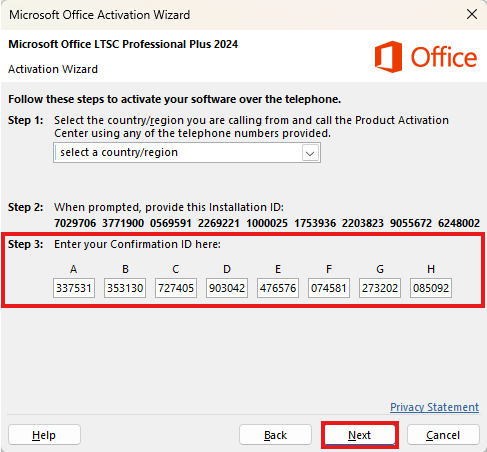487x452 pixels.
Task: Open the Privacy Statement link
Action: [x=434, y=407]
